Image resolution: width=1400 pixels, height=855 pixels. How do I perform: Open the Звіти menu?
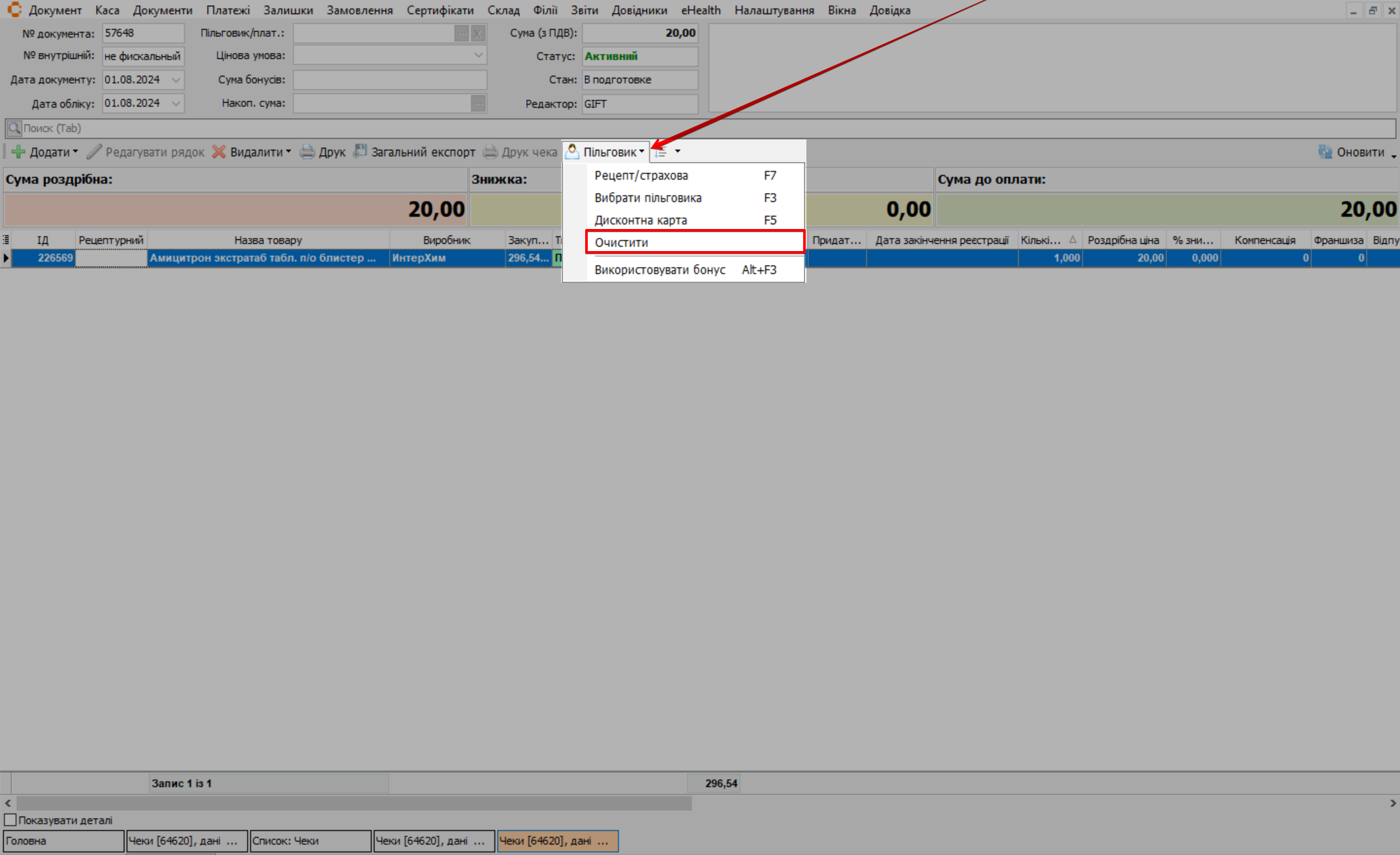tap(584, 10)
